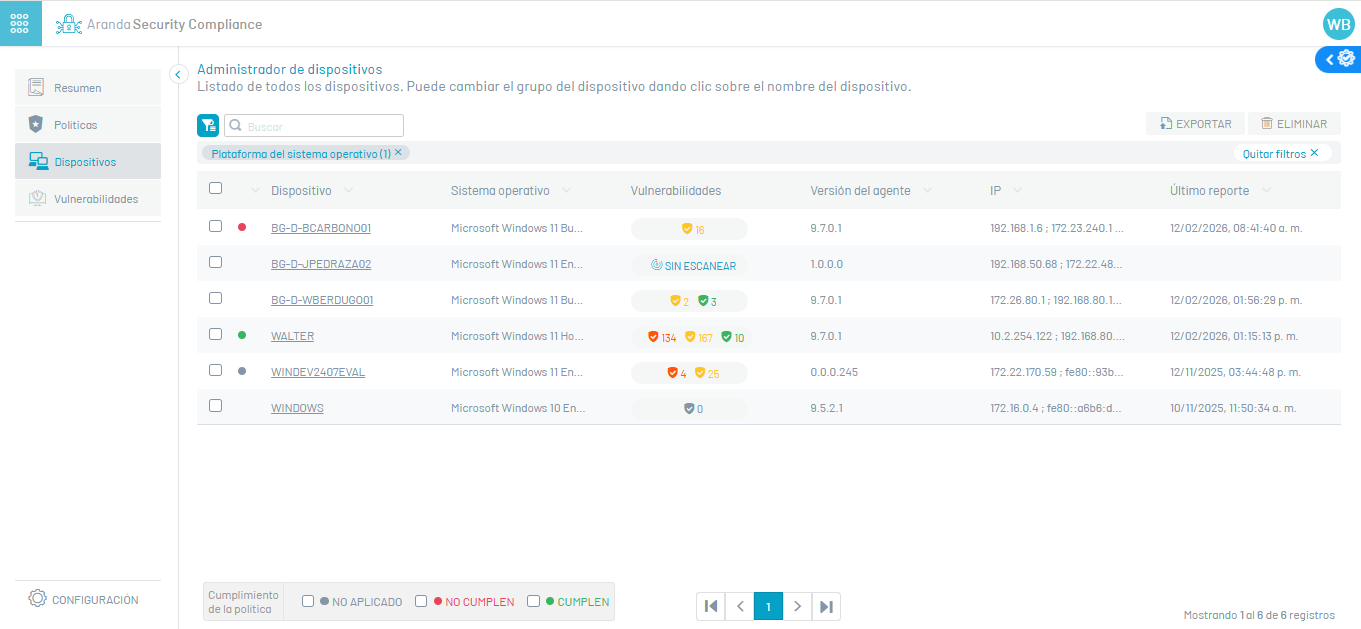The height and width of the screenshot is (629, 1361).
Task: Remove the Plataforma del sistema operativo filter chip
Action: [x=398, y=153]
